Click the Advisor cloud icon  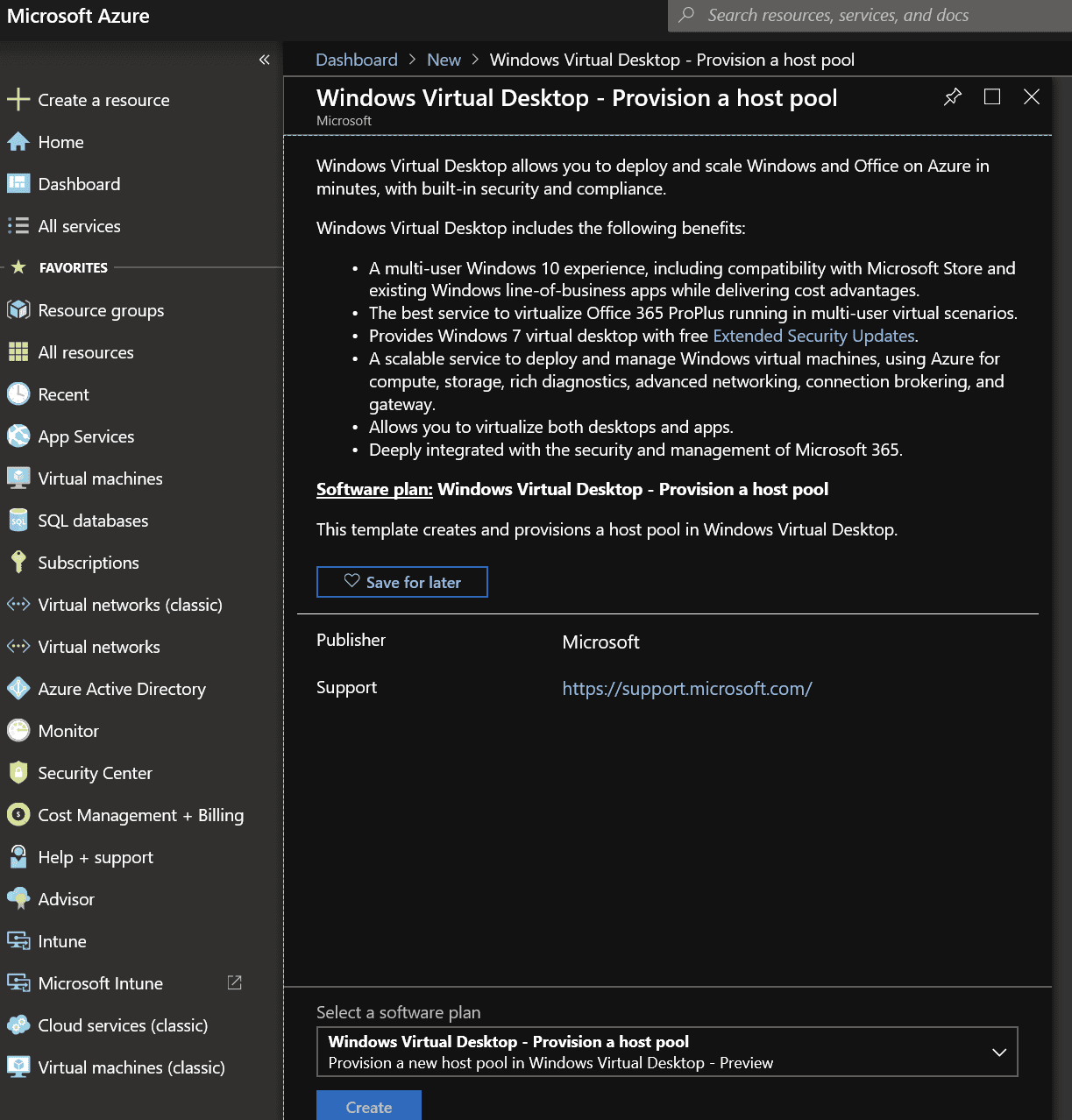(x=18, y=898)
